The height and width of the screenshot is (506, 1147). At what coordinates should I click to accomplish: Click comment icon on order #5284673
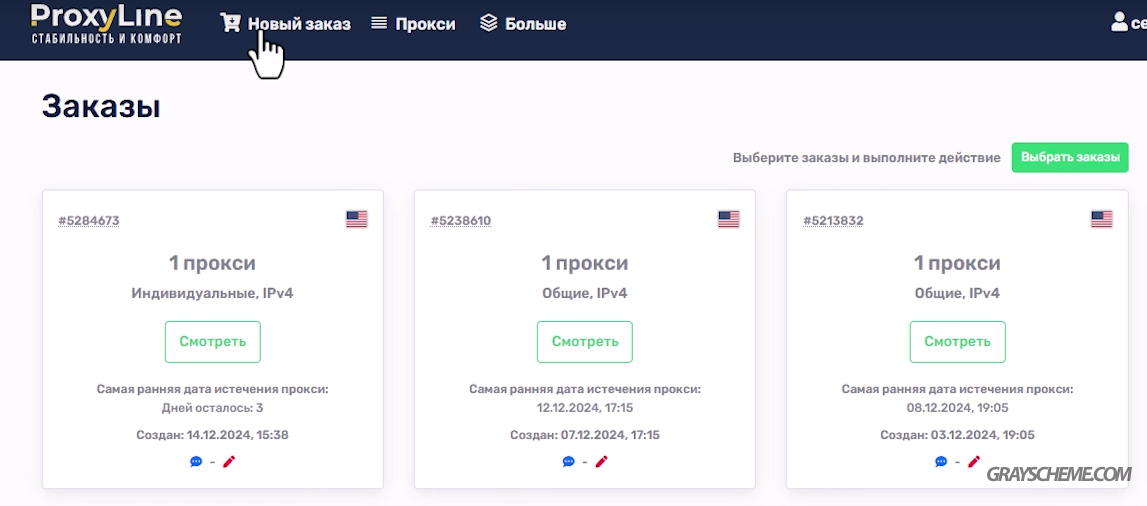tap(196, 461)
